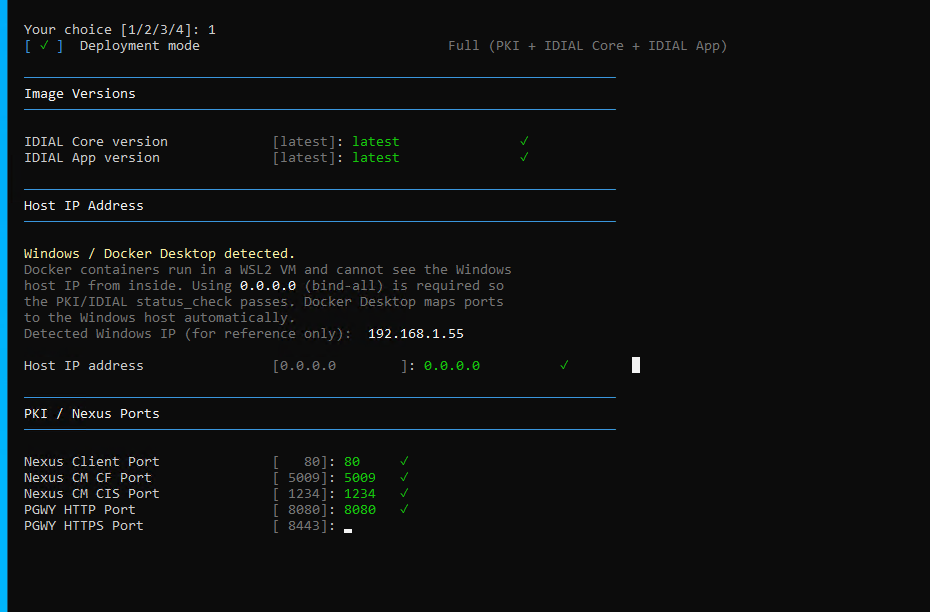Viewport: 930px width, 612px height.
Task: Click the checkmark on Nexus CM CIS Port row
Action: pos(404,493)
